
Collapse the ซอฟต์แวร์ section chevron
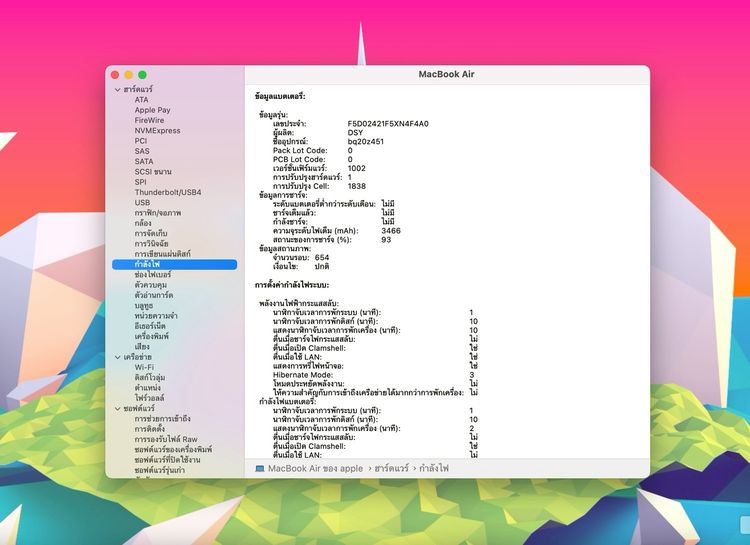(x=118, y=409)
